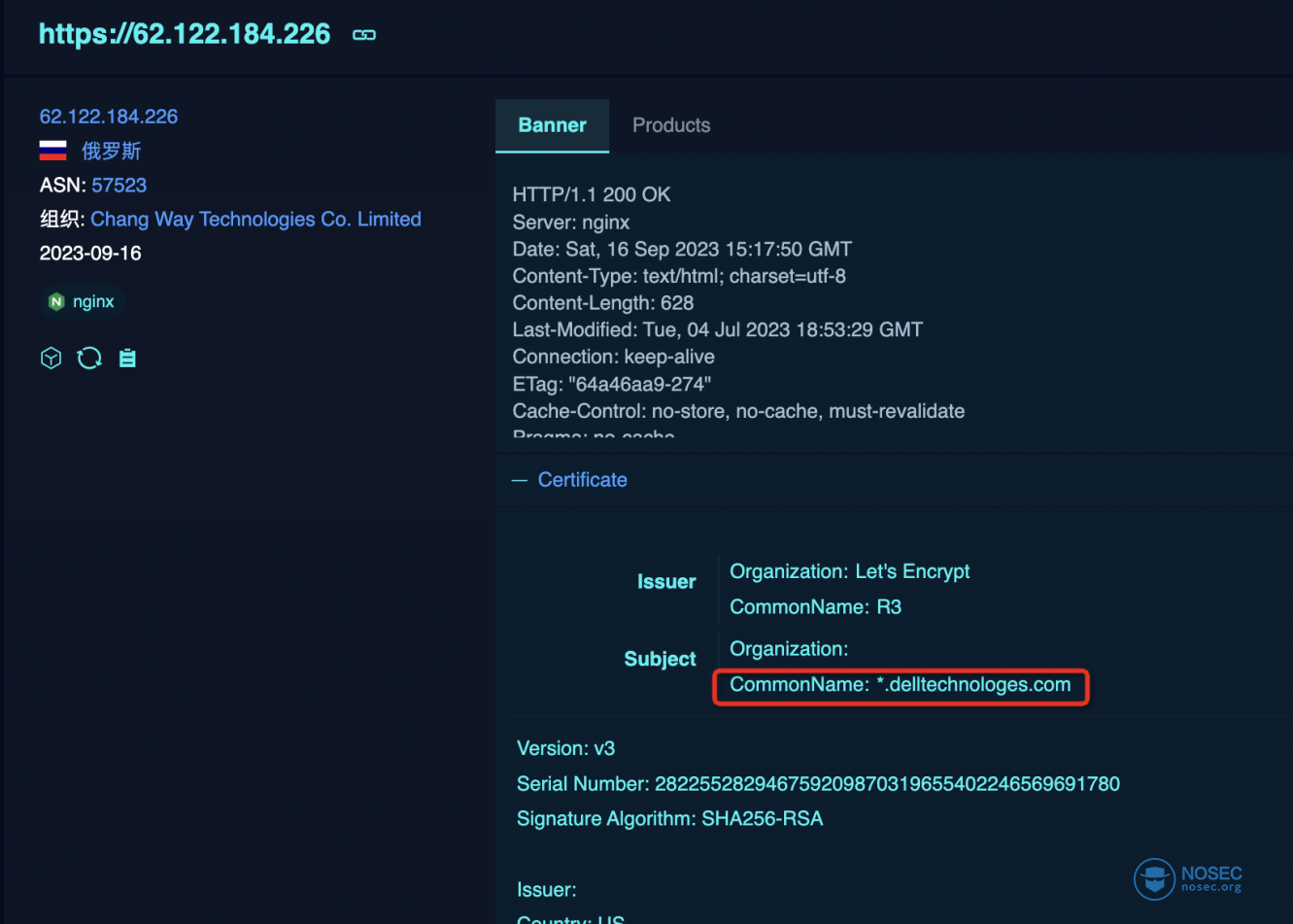The width and height of the screenshot is (1293, 924).
Task: Select 'CommonName: R3' issuer text
Action: (816, 607)
